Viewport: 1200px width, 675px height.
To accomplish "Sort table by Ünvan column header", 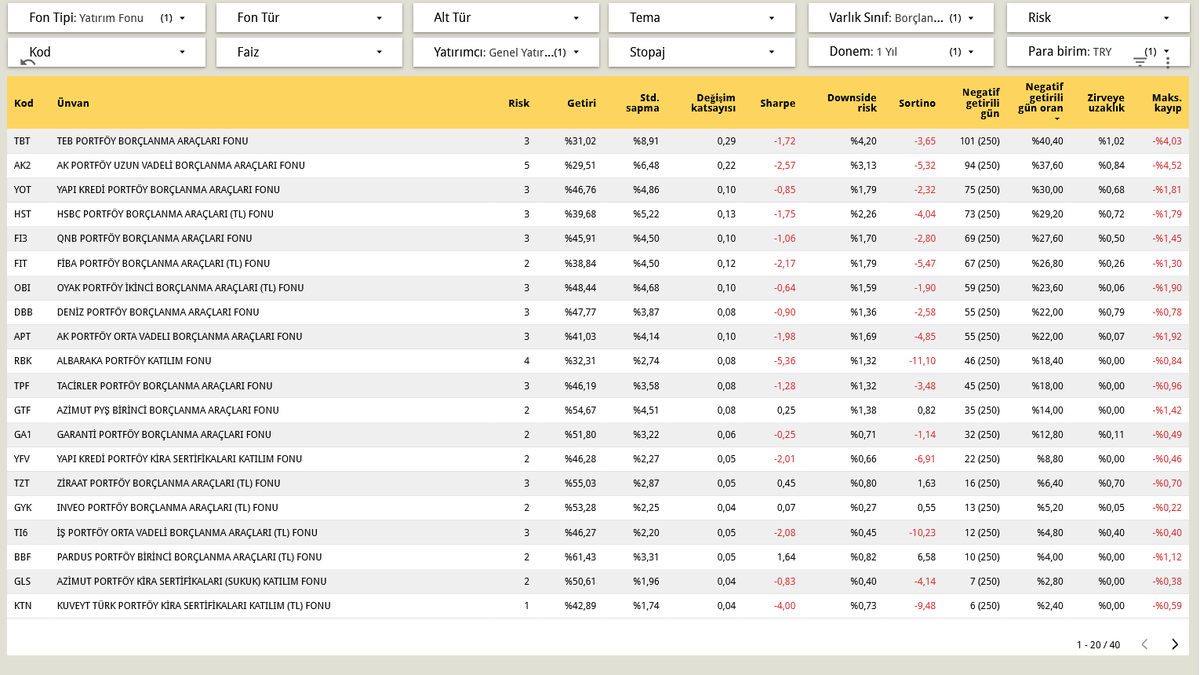I will pyautogui.click(x=73, y=103).
